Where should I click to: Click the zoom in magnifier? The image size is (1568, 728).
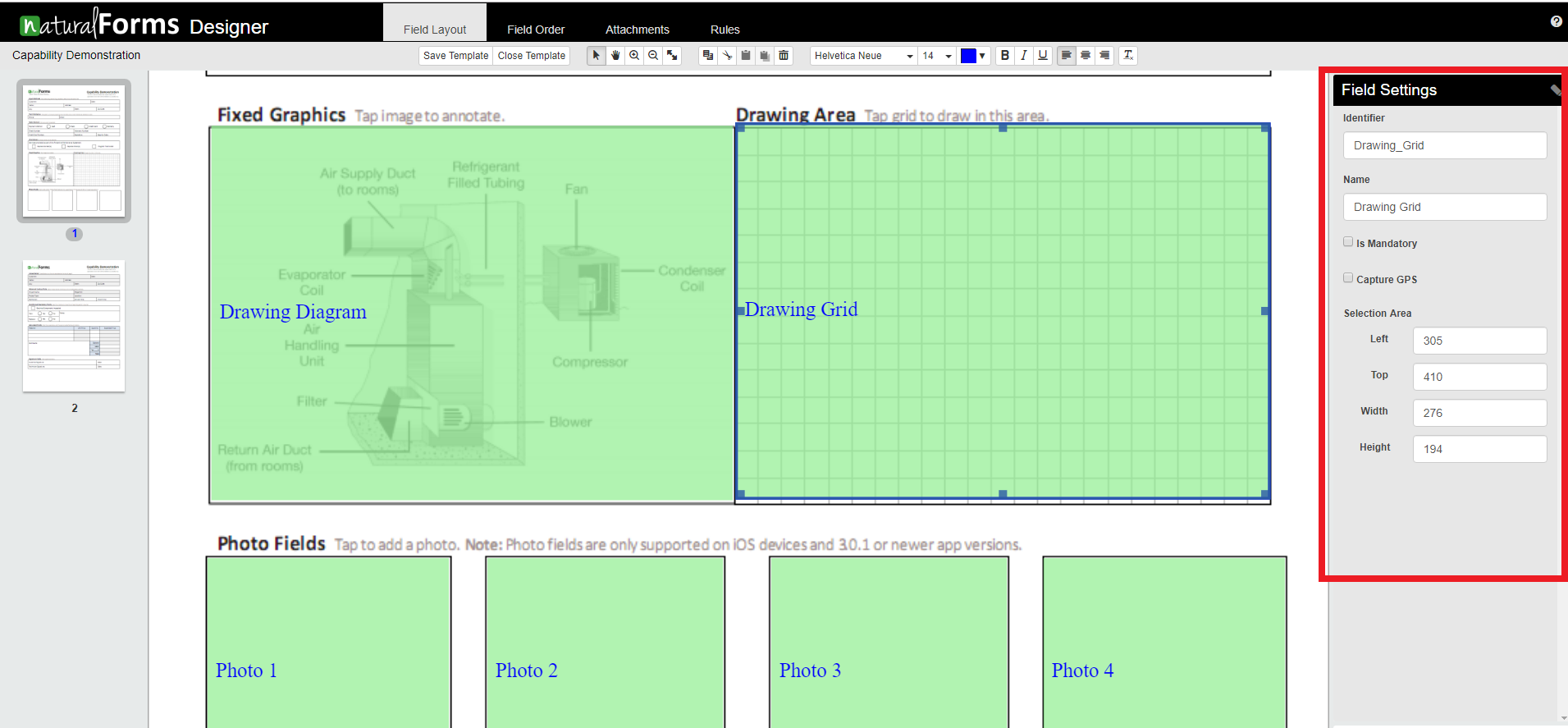634,56
